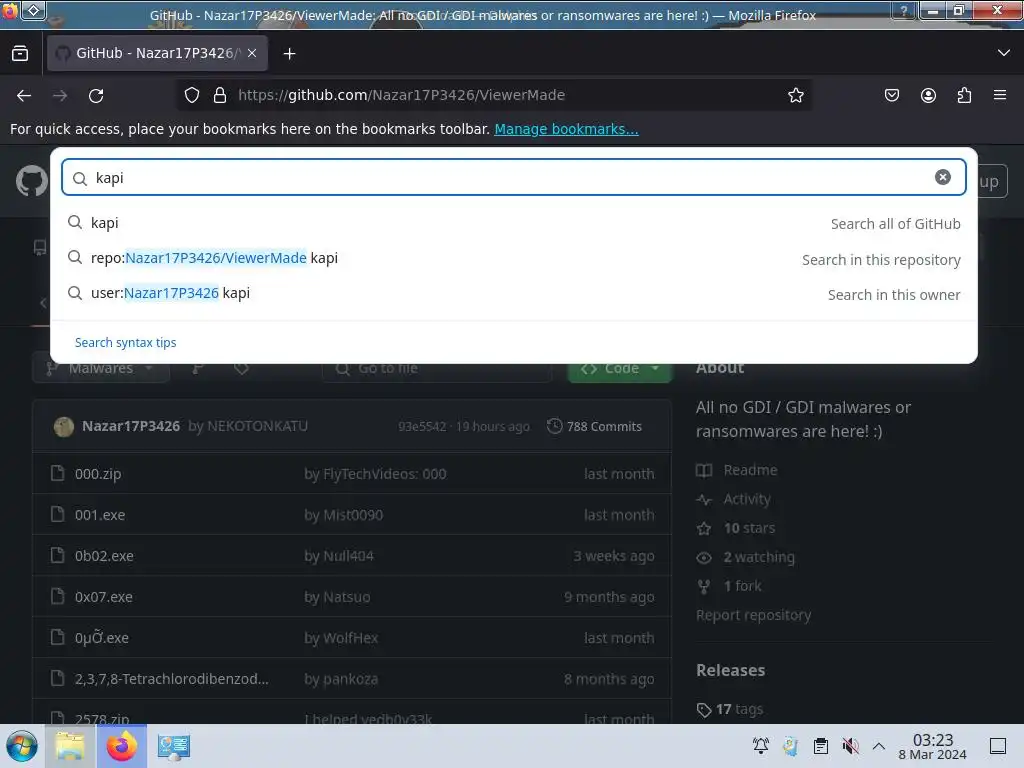1024x768 pixels.
Task: Open Firefox extensions panel
Action: pos(964,95)
